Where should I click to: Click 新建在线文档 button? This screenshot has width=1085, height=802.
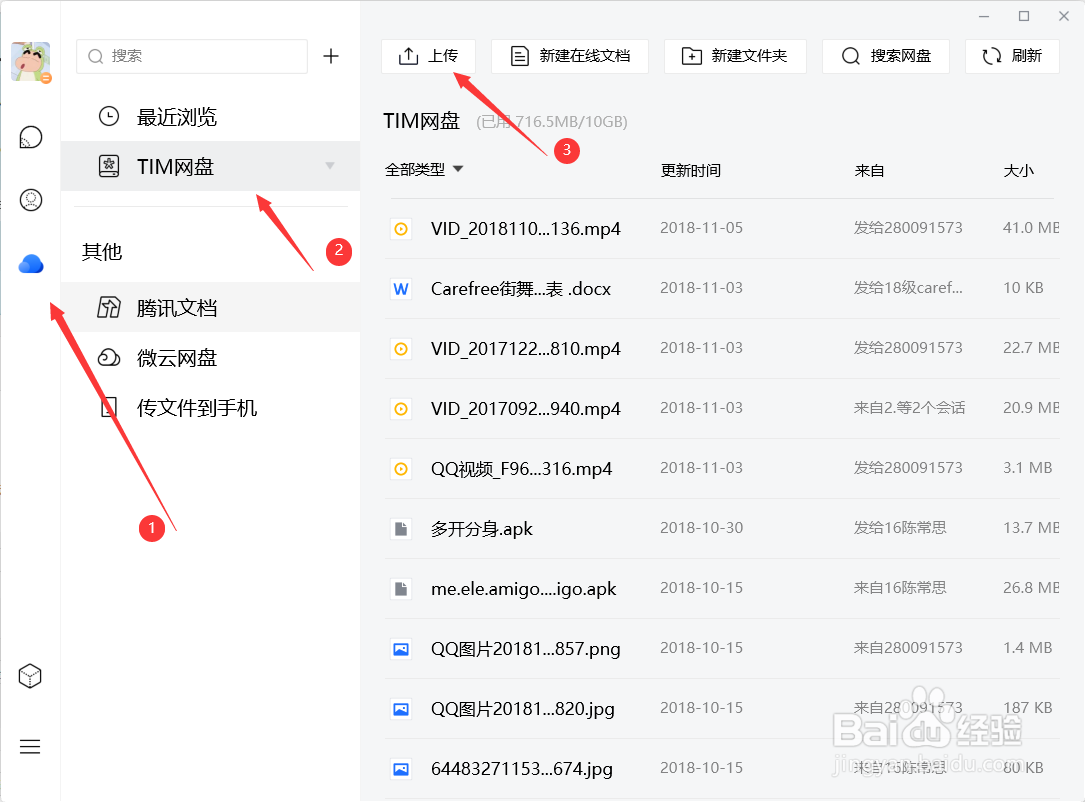tap(569, 56)
